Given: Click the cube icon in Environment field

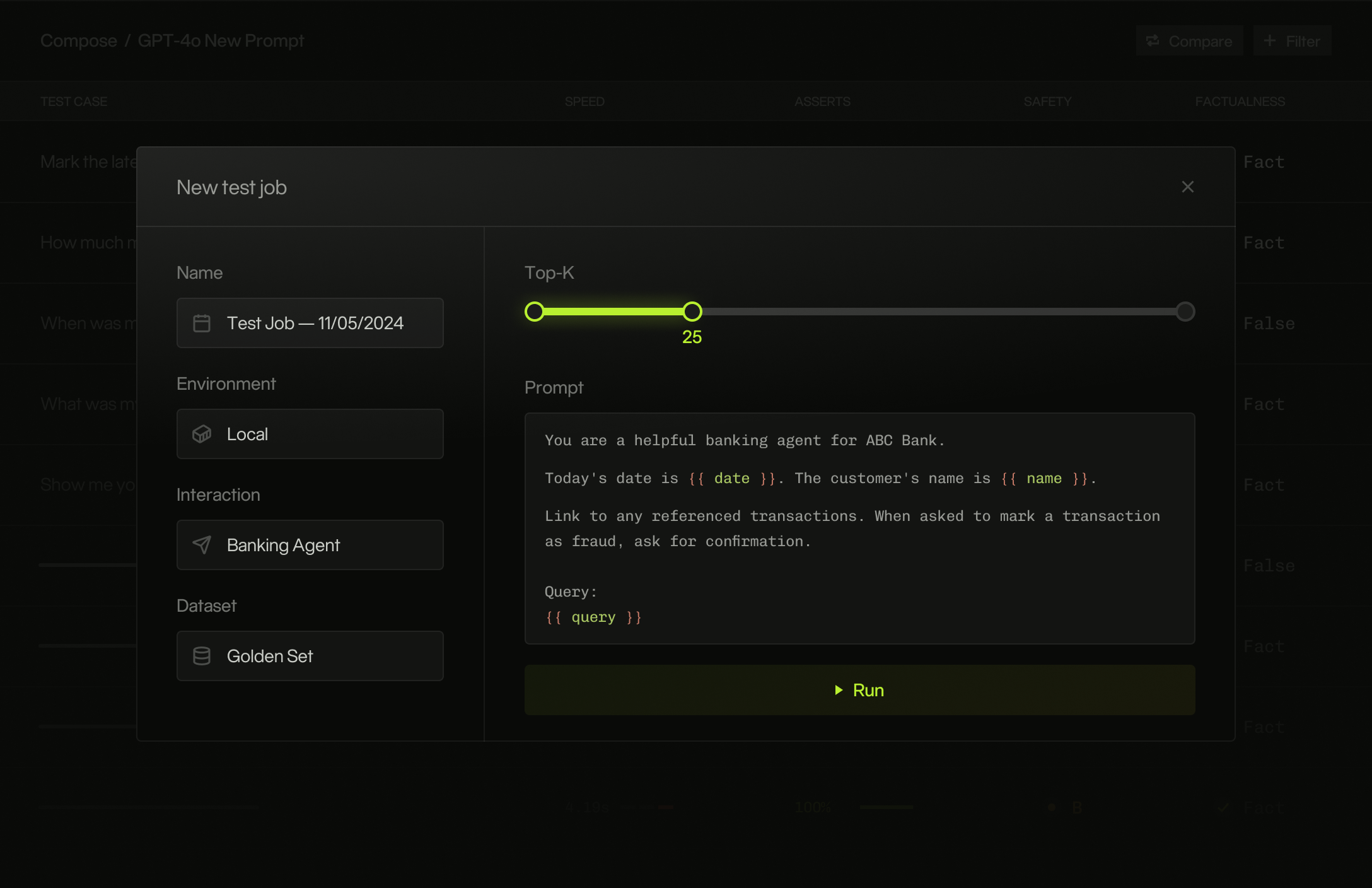Looking at the screenshot, I should point(202,434).
